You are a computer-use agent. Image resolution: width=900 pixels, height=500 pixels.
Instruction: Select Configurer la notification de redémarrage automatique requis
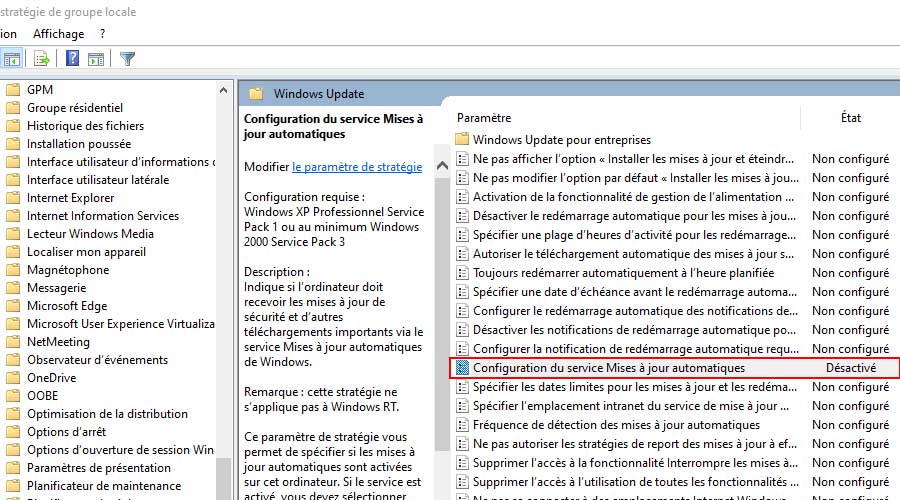[x=635, y=348]
